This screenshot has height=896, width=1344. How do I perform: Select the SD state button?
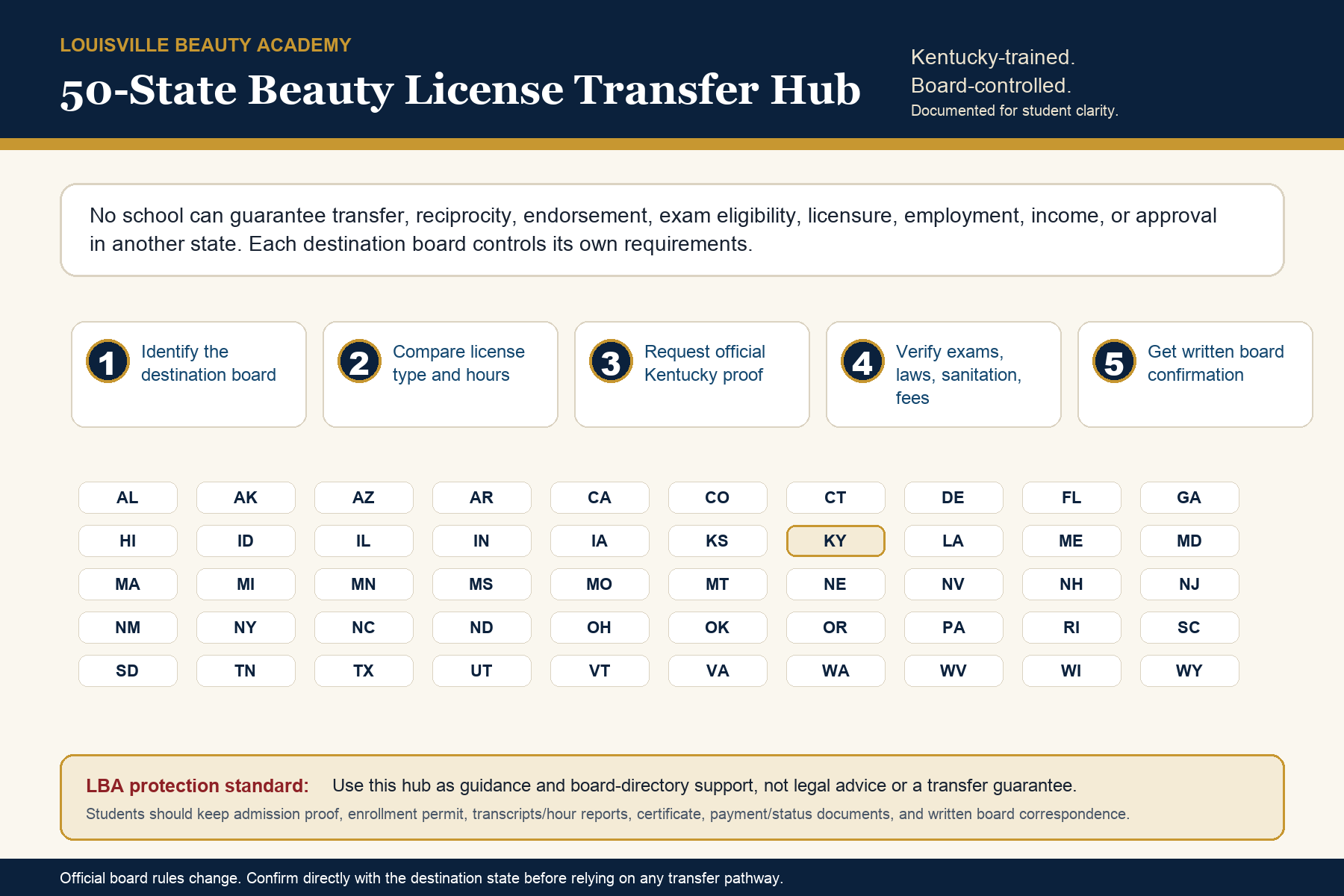pyautogui.click(x=128, y=671)
